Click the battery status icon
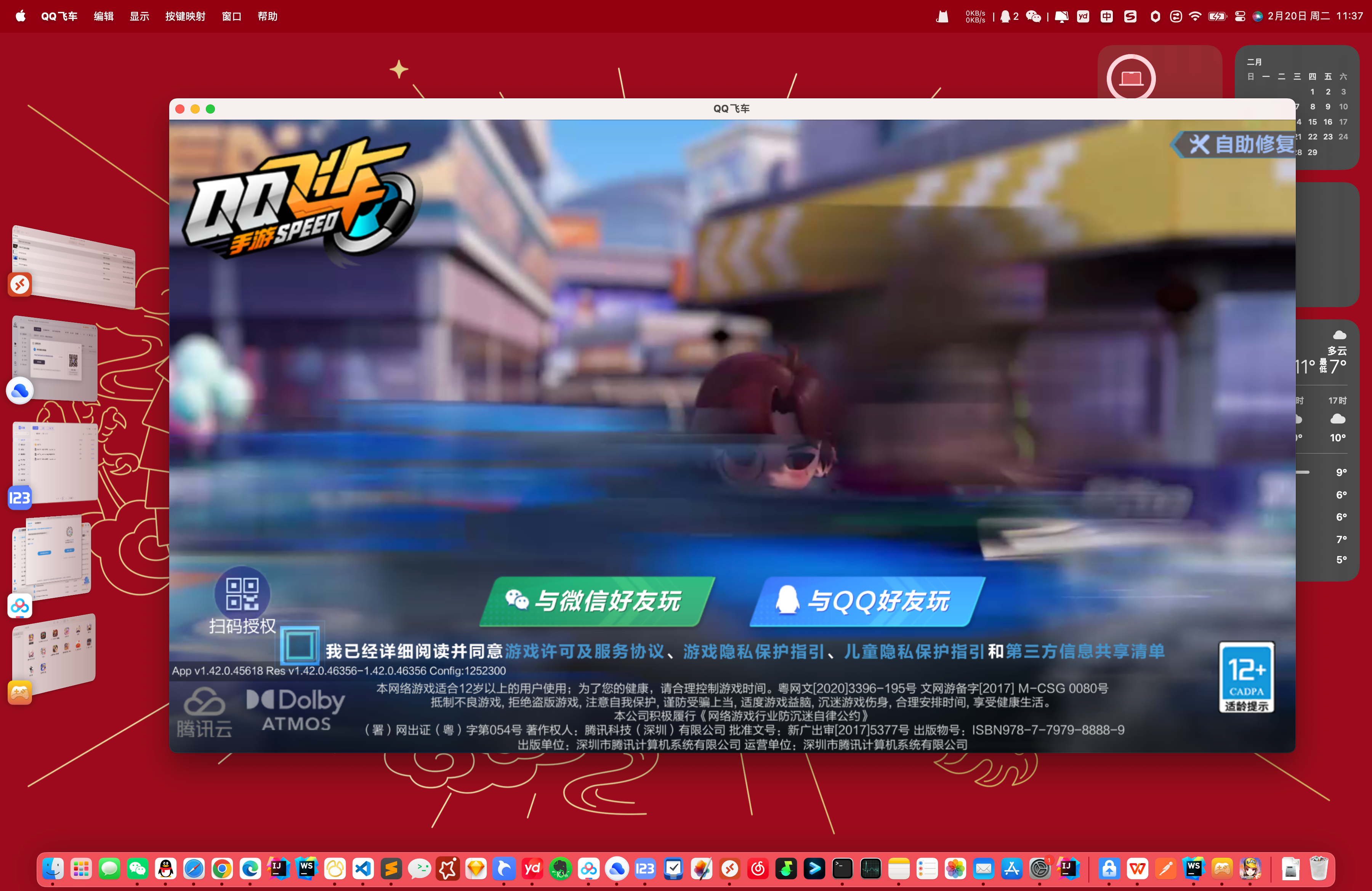 pyautogui.click(x=1217, y=16)
